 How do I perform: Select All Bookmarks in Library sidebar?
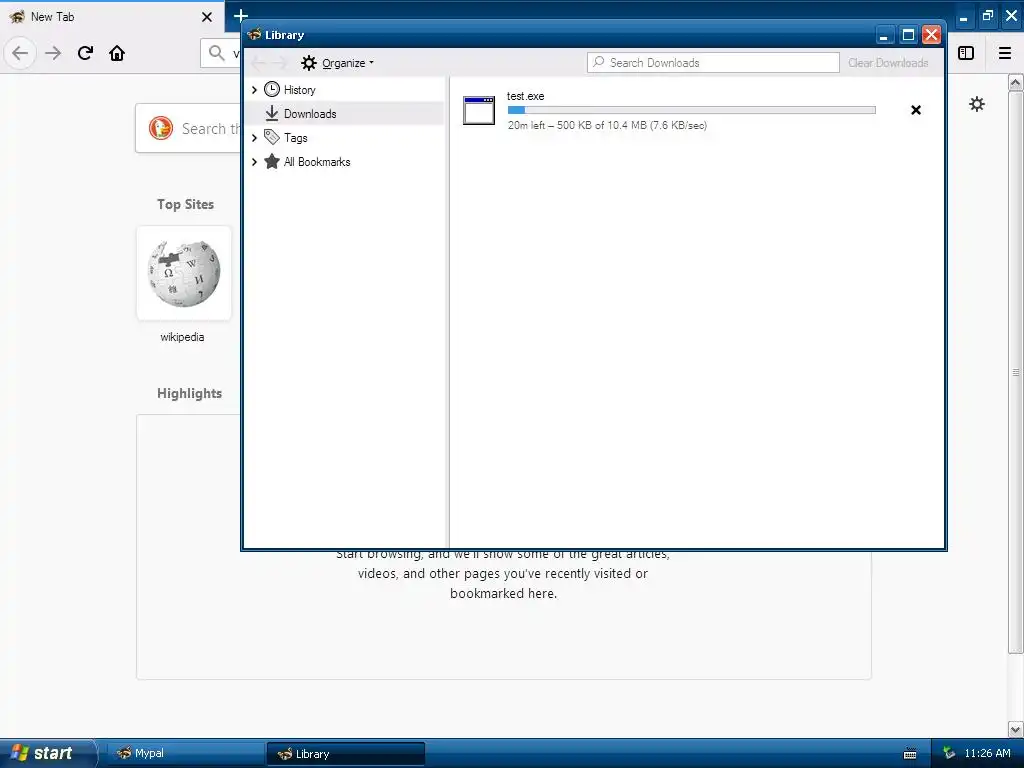pyautogui.click(x=317, y=162)
